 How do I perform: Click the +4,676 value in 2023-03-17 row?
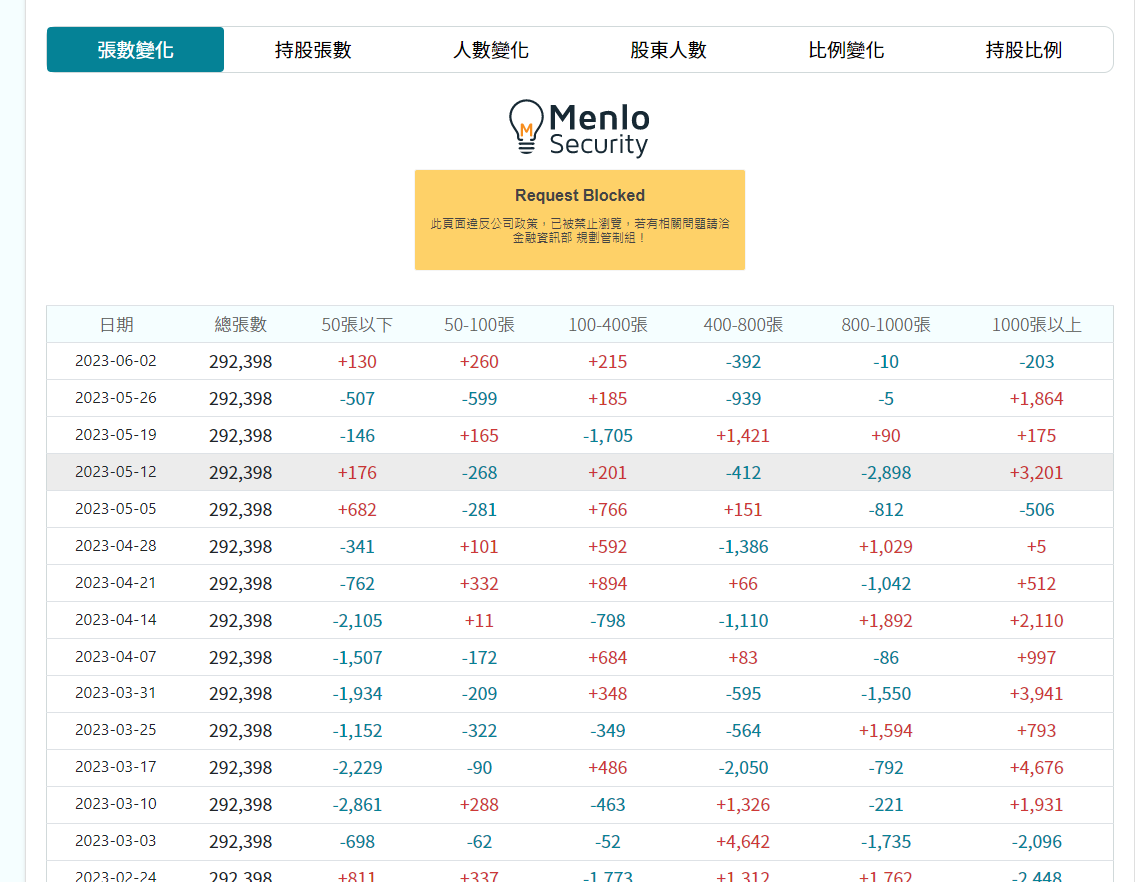pyautogui.click(x=1036, y=768)
